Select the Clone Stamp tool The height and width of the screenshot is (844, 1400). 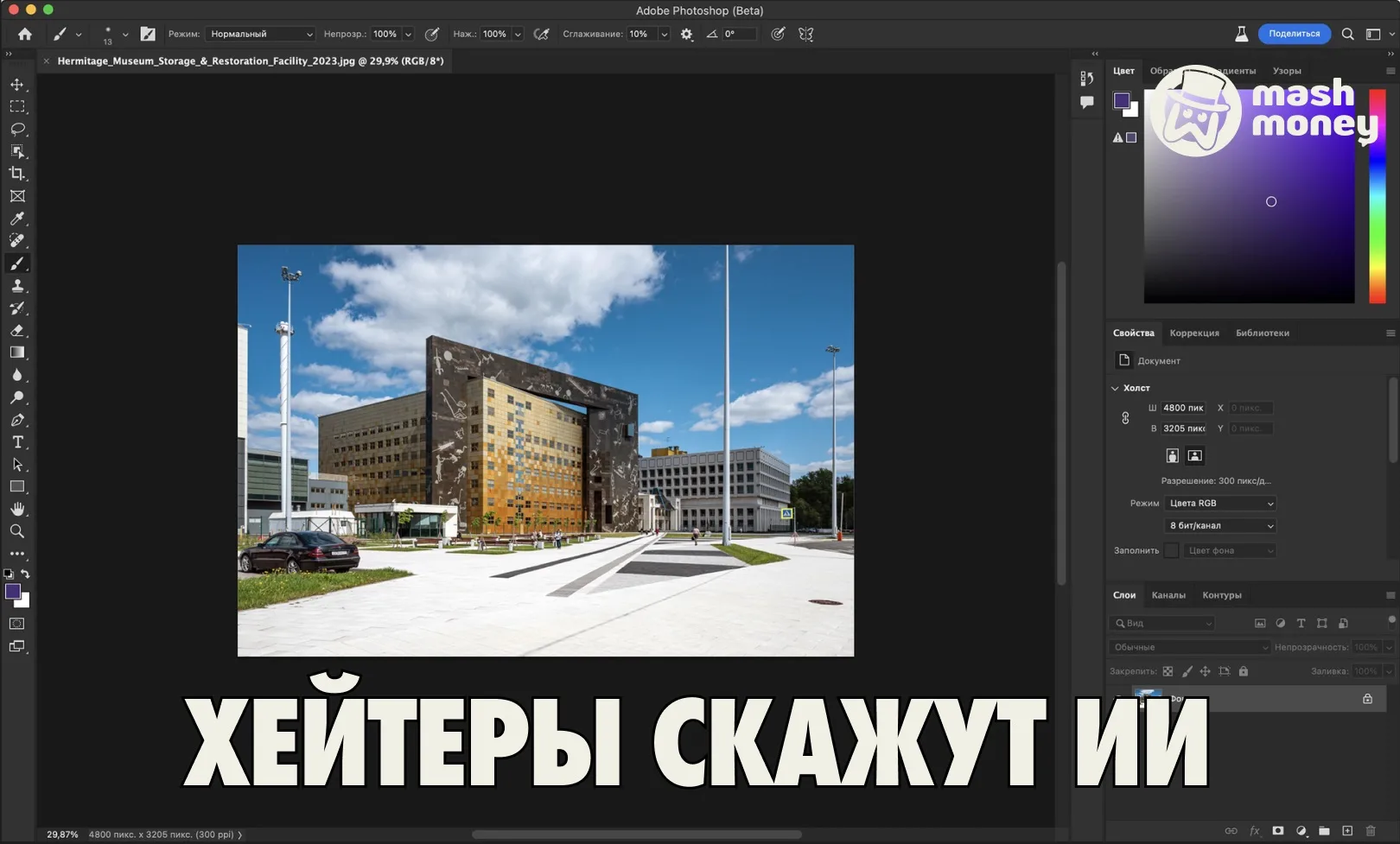[x=17, y=286]
